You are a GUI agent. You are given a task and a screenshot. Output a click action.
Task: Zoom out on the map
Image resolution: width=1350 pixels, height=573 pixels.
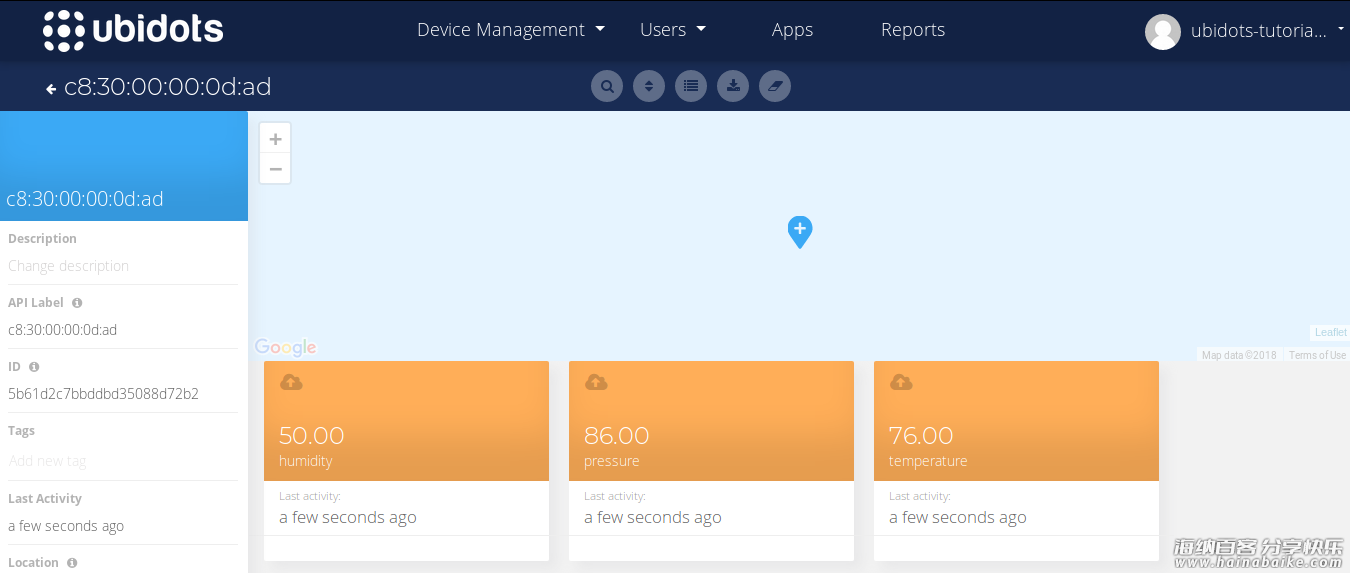click(x=275, y=169)
